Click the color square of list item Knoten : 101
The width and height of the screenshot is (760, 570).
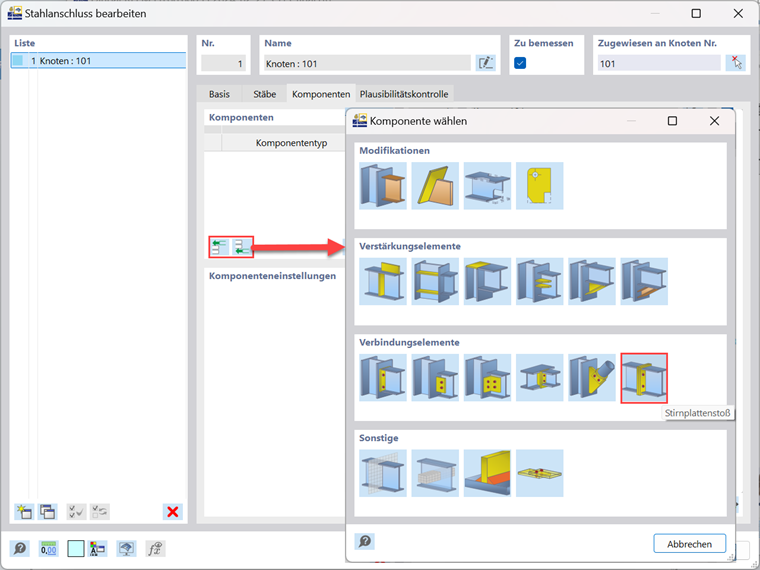(18, 61)
